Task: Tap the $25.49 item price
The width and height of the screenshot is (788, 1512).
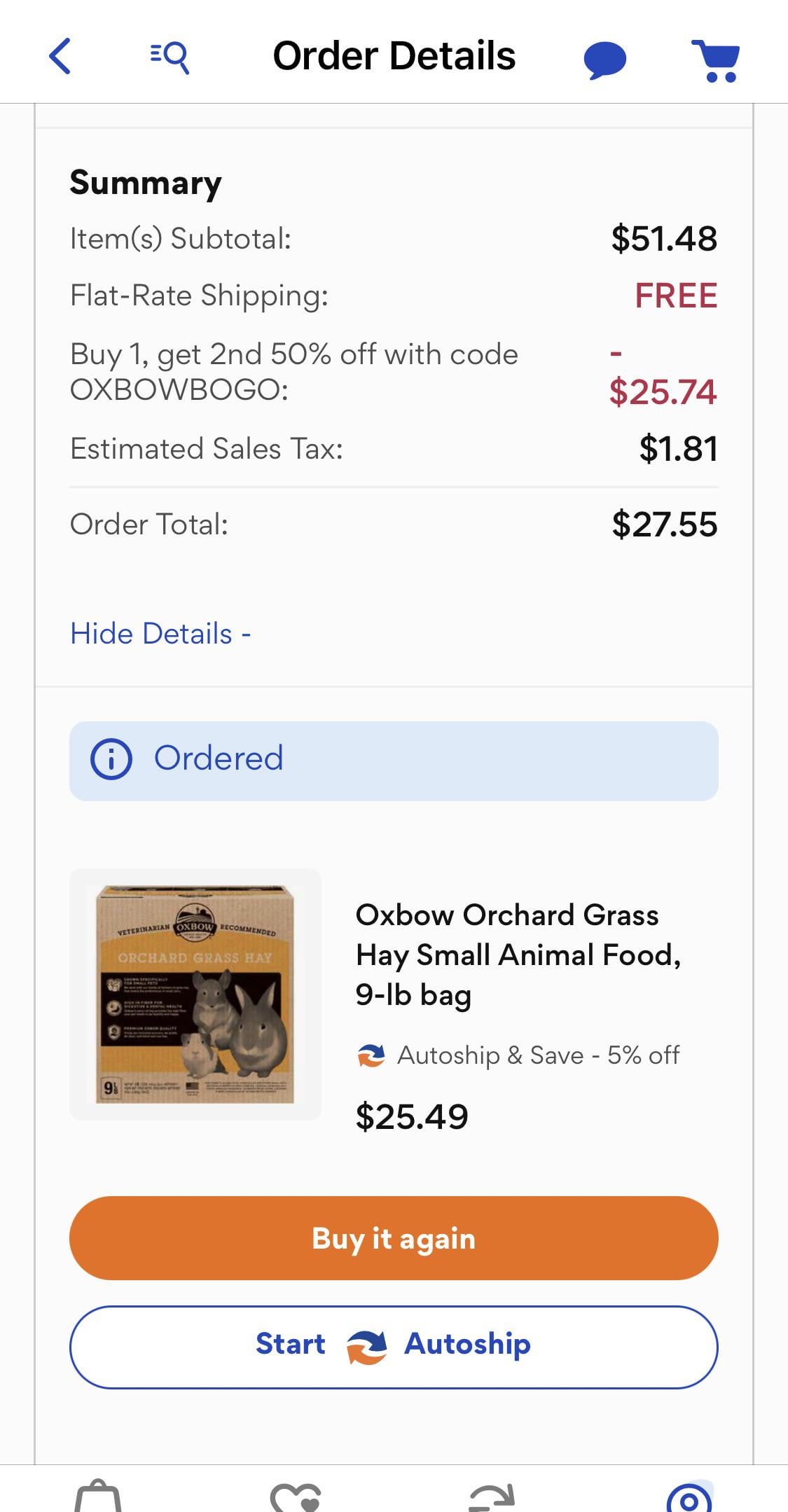Action: [412, 1116]
